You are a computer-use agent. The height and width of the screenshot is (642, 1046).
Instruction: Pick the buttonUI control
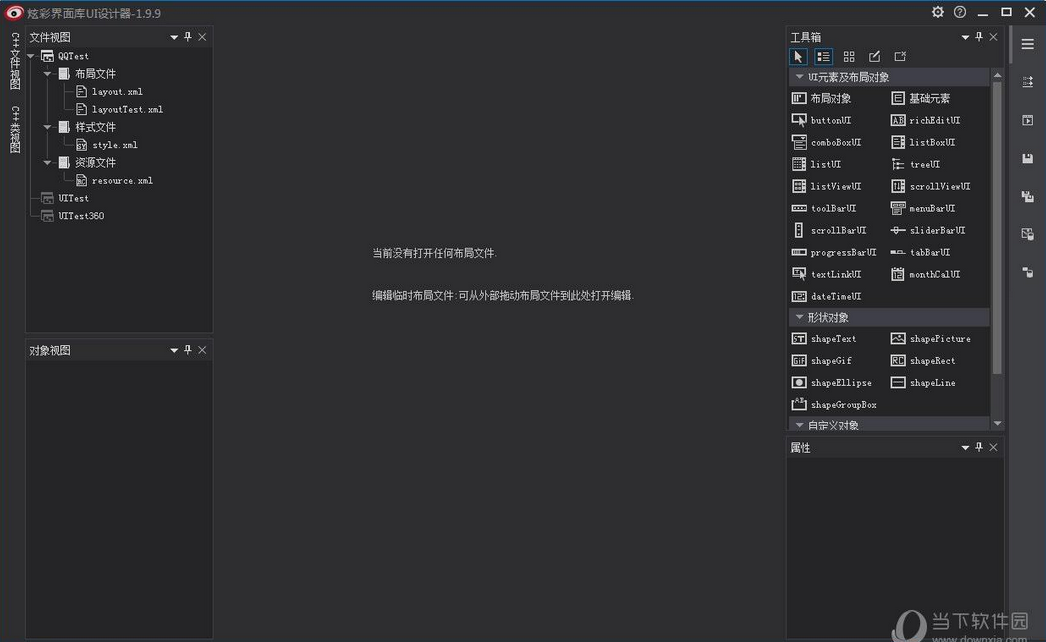[x=821, y=121]
